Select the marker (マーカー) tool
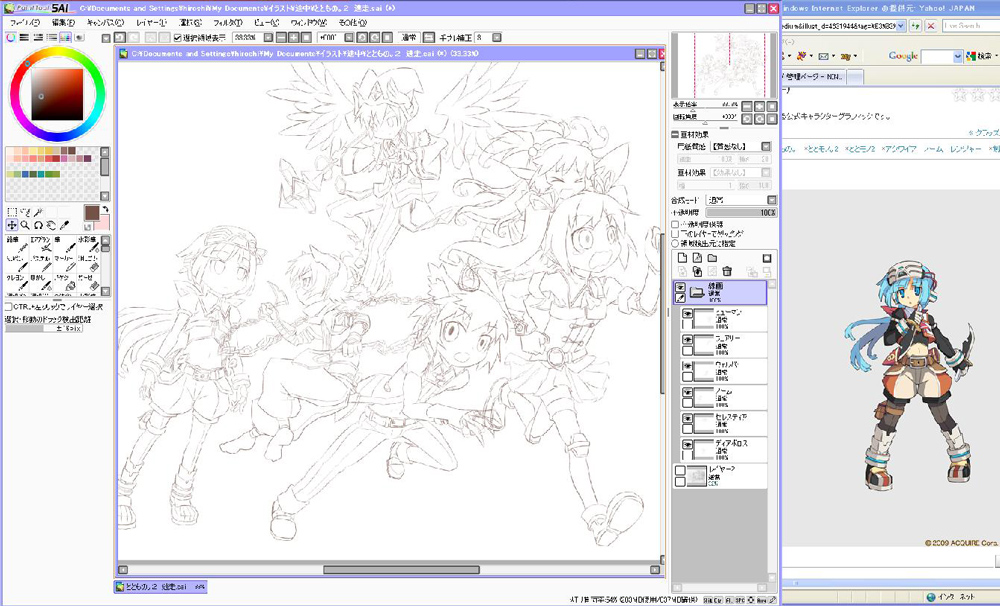 point(64,263)
